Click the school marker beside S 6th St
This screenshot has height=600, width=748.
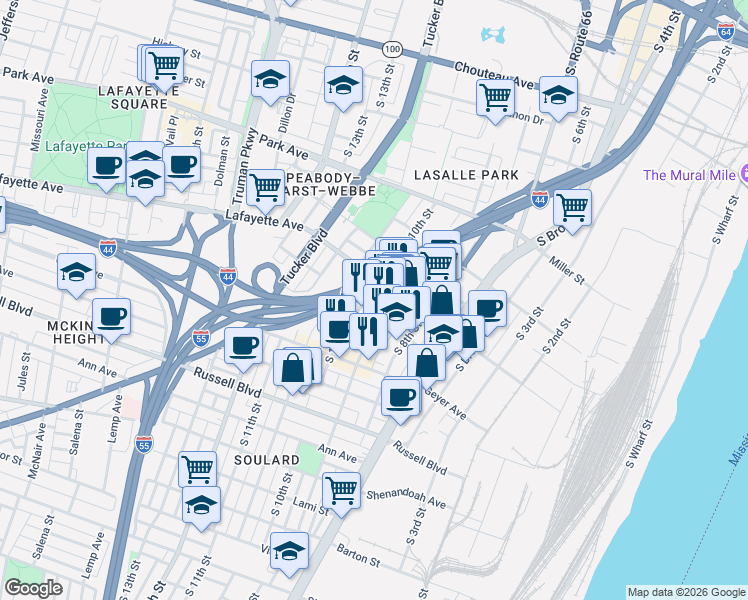pos(559,95)
